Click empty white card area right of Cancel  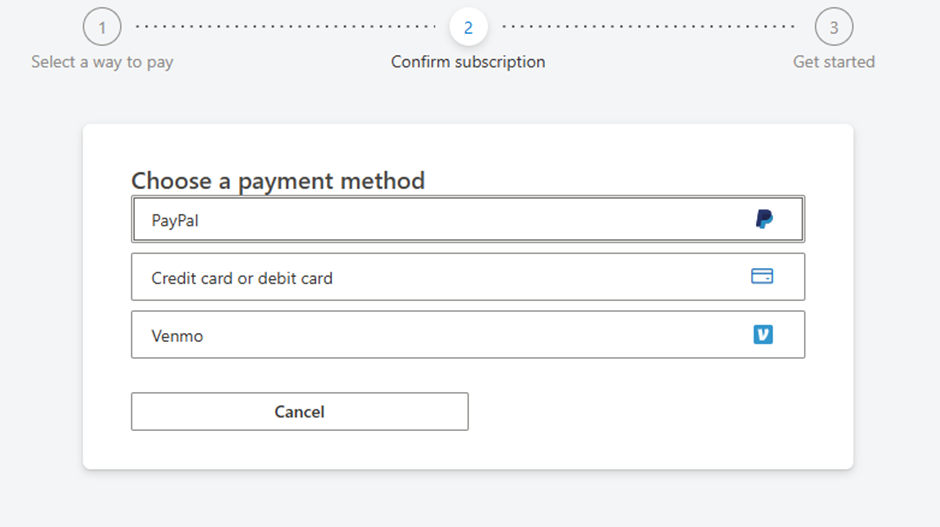(x=650, y=411)
